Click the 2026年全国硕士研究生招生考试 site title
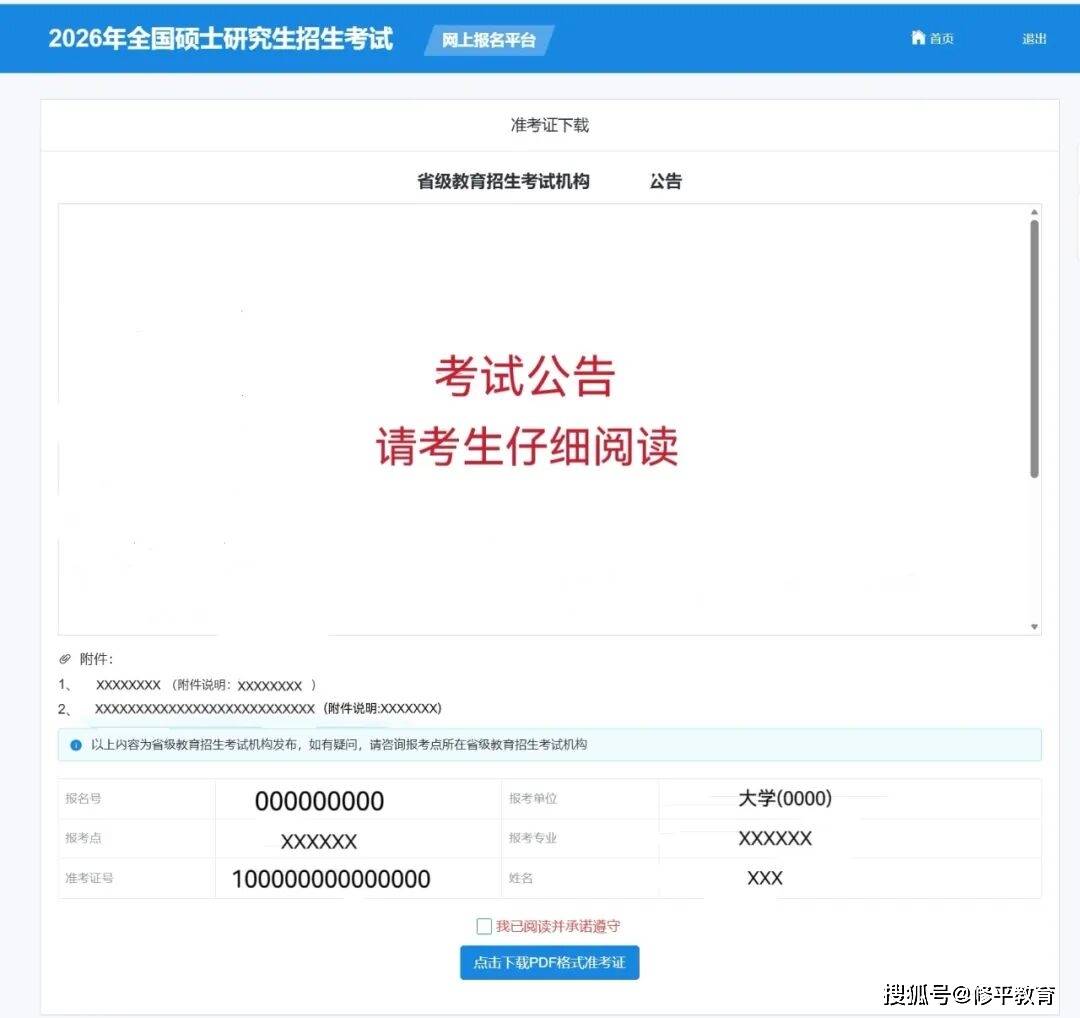The image size is (1080, 1018). click(220, 39)
